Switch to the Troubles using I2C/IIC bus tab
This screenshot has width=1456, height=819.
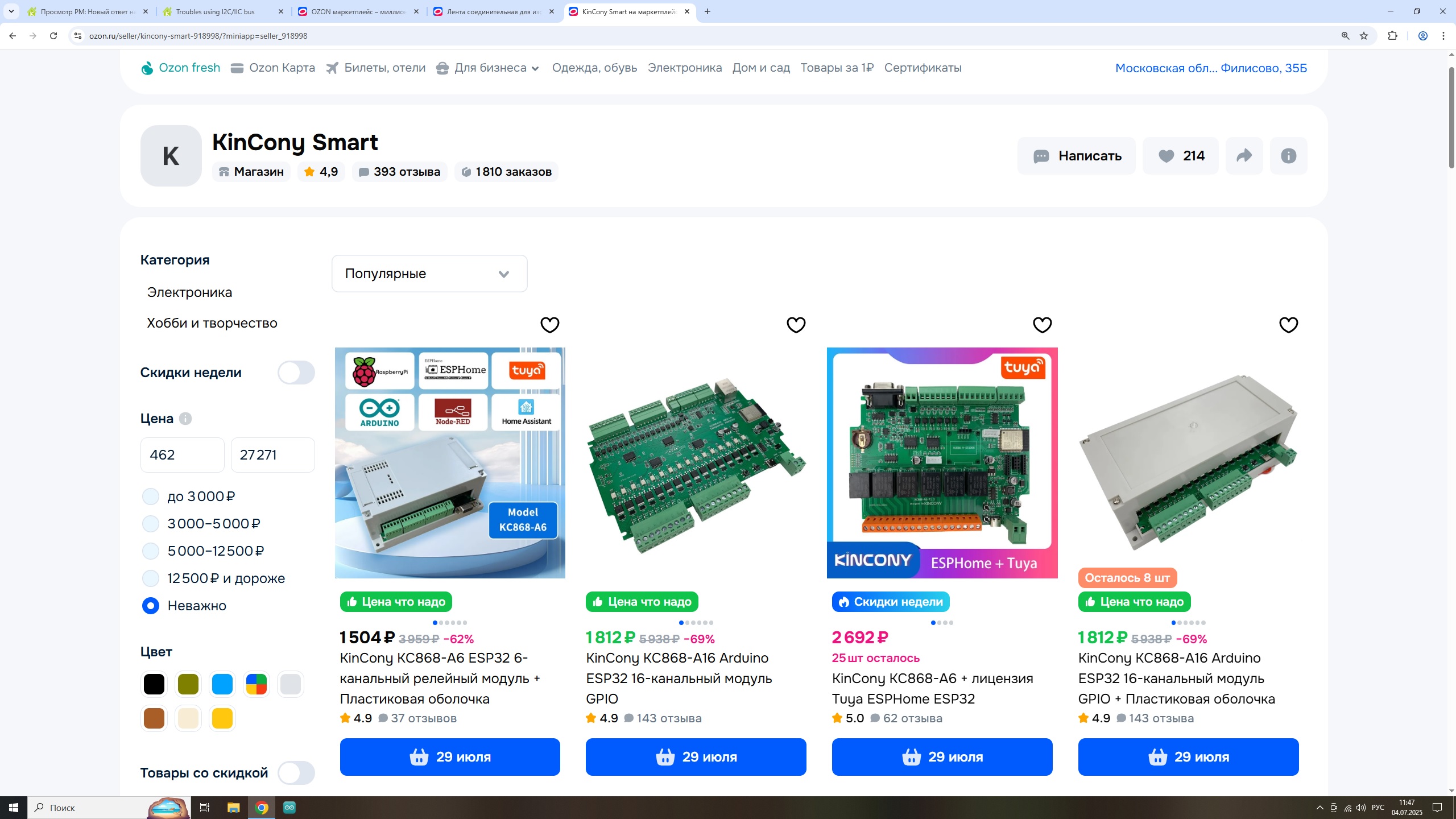(x=216, y=11)
